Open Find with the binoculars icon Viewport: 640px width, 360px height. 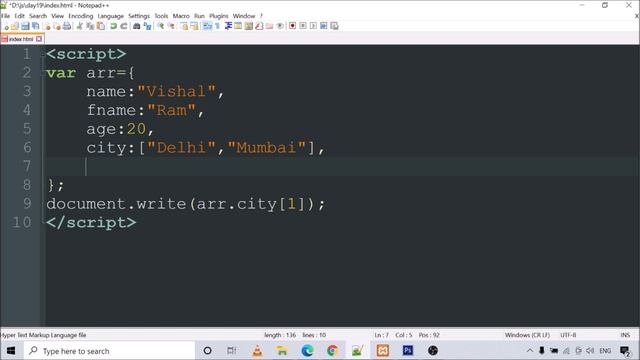137,26
